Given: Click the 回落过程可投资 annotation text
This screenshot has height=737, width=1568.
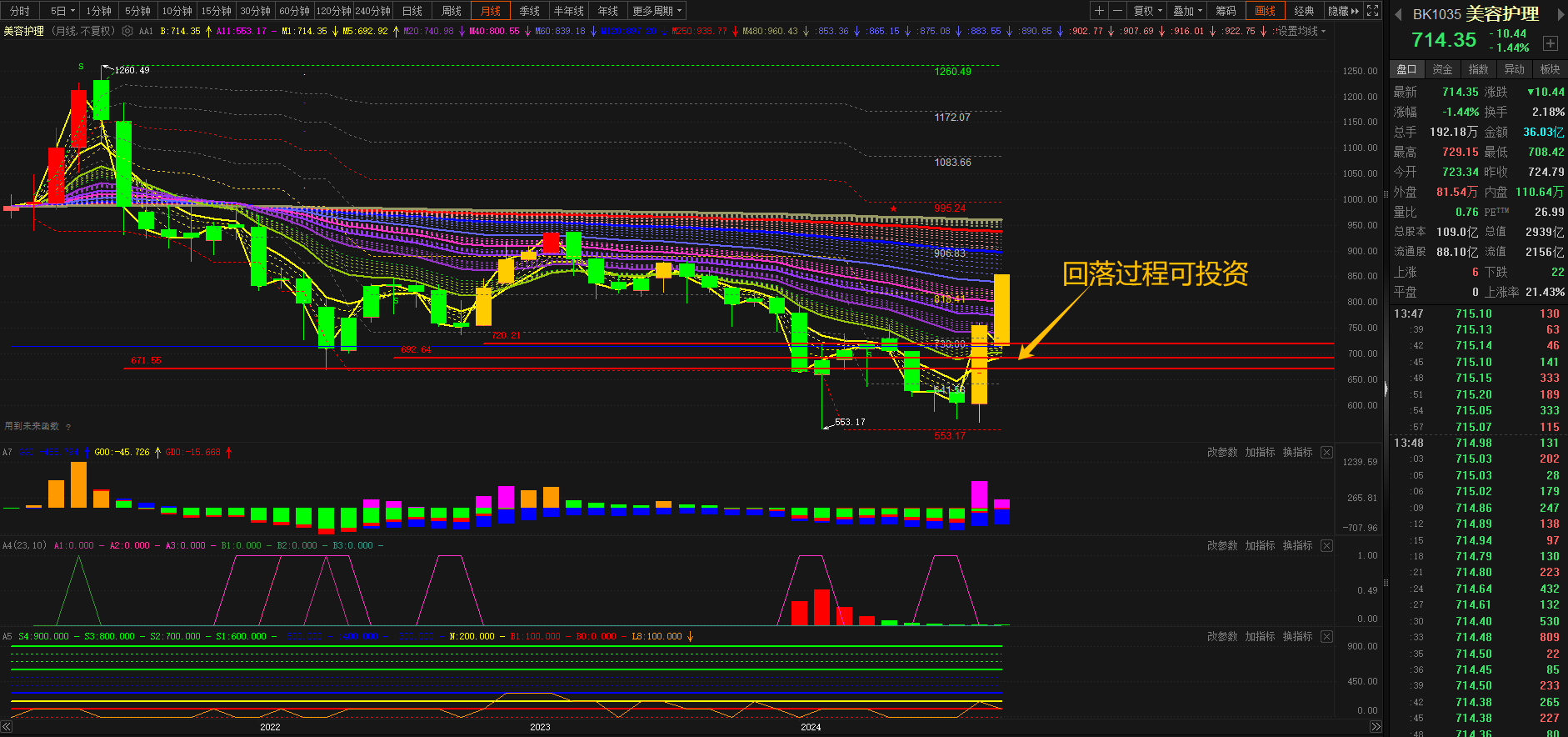Looking at the screenshot, I should [x=1155, y=273].
